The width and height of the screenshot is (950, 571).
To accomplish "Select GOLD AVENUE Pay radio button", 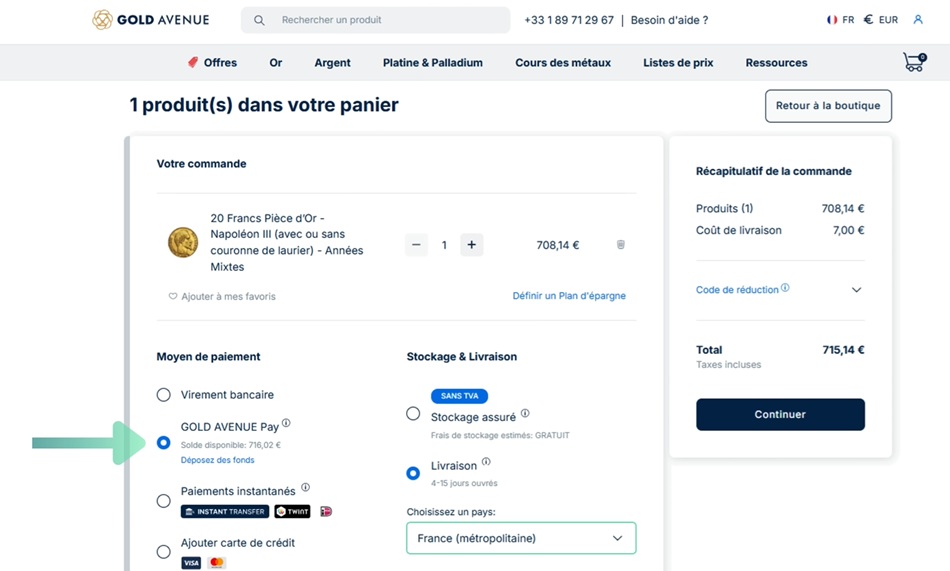I will pos(164,442).
